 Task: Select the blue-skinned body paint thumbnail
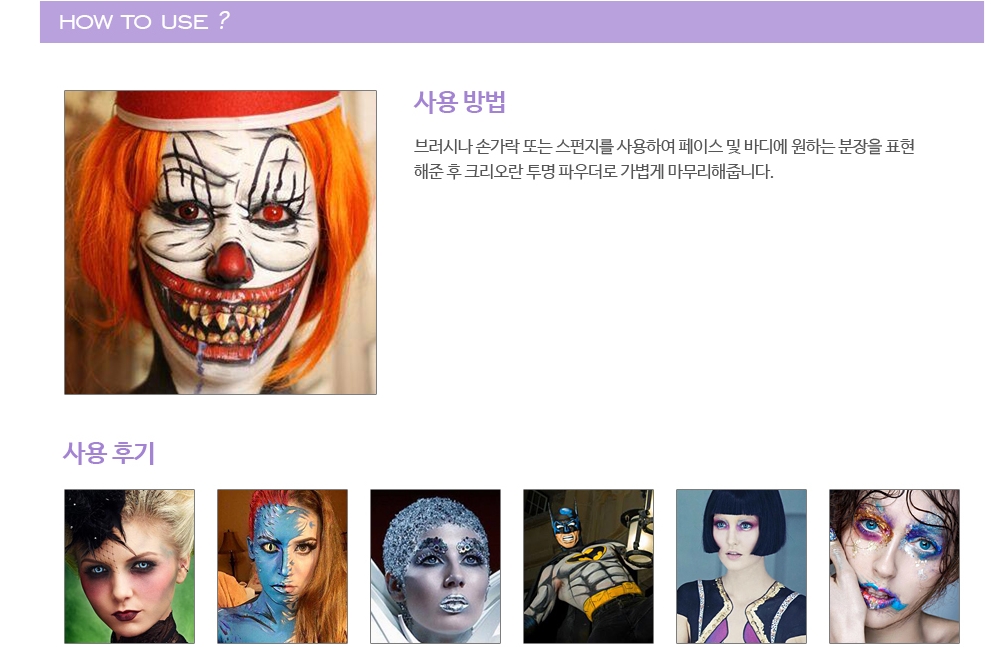[x=282, y=565]
